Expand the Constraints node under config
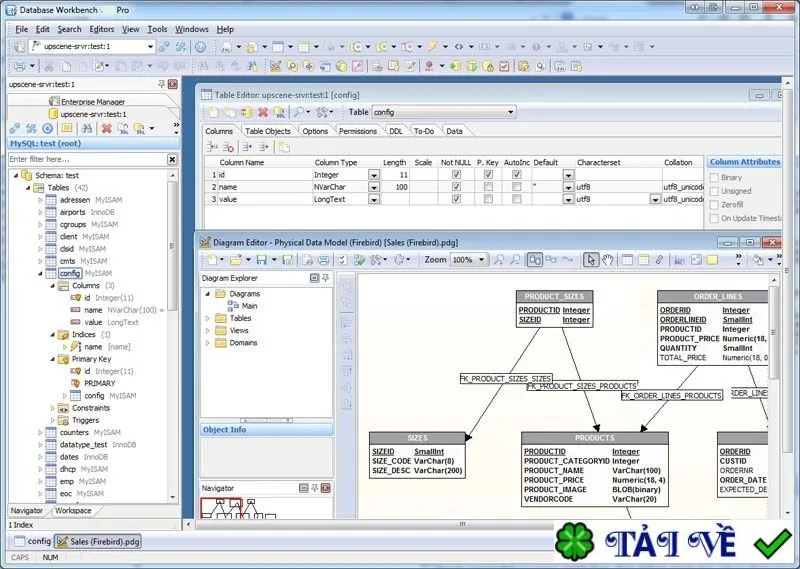 tap(53, 408)
